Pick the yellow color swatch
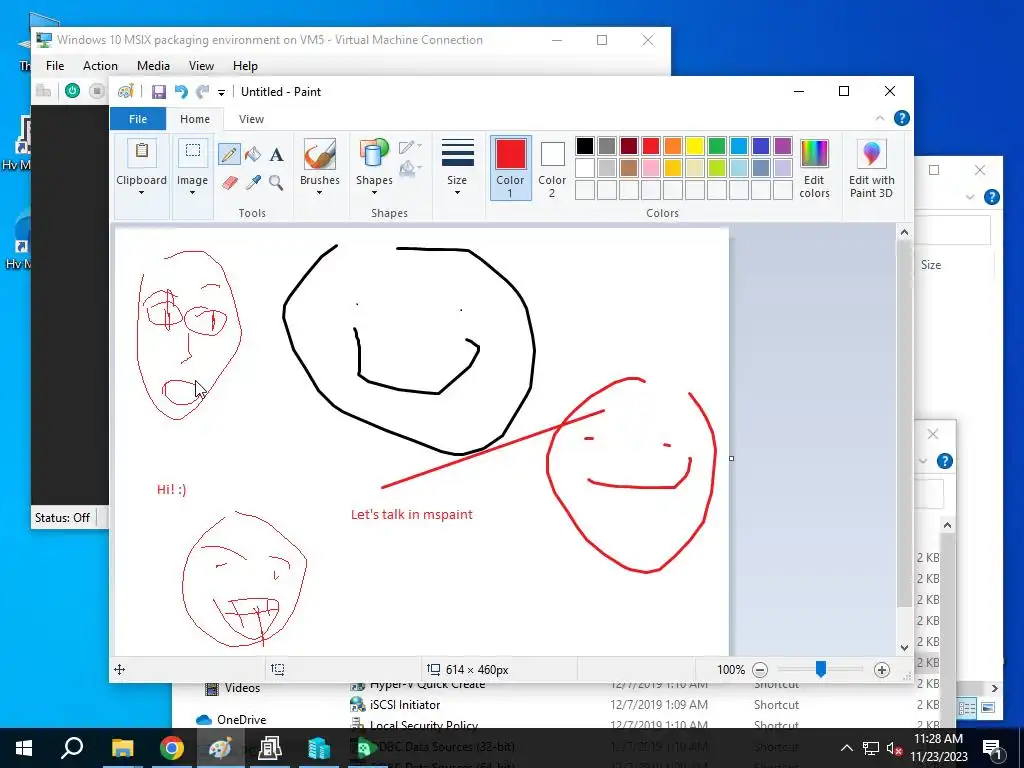The width and height of the screenshot is (1024, 768). pyautogui.click(x=694, y=146)
